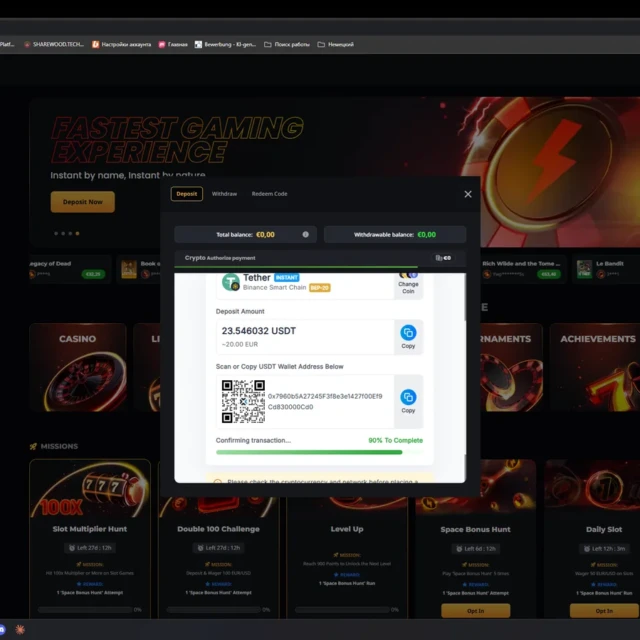The width and height of the screenshot is (640, 640).
Task: Open the Legacy of Dead recent win
Action: [x=69, y=269]
